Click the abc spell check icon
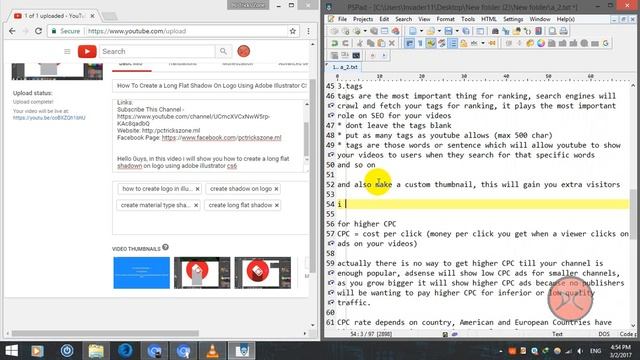The height and width of the screenshot is (360, 640). 474,43
